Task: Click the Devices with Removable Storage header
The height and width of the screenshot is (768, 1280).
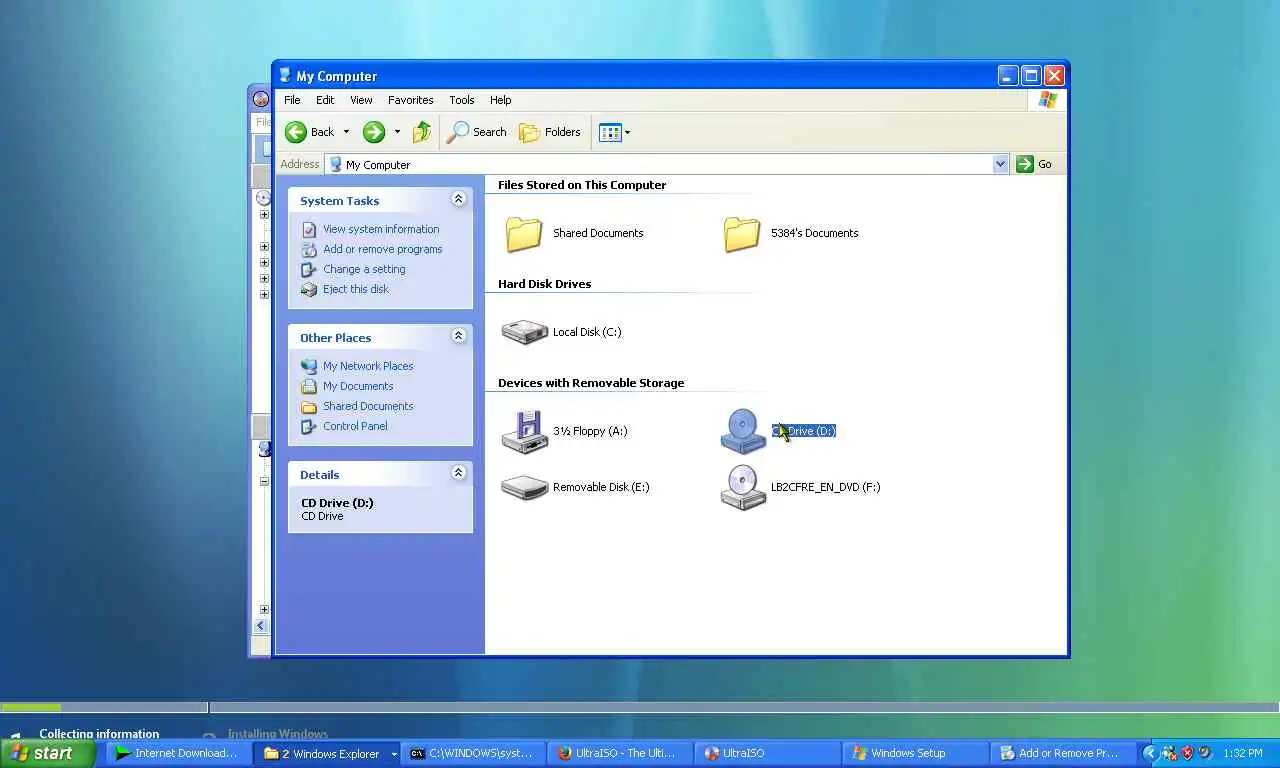Action: pos(591,383)
